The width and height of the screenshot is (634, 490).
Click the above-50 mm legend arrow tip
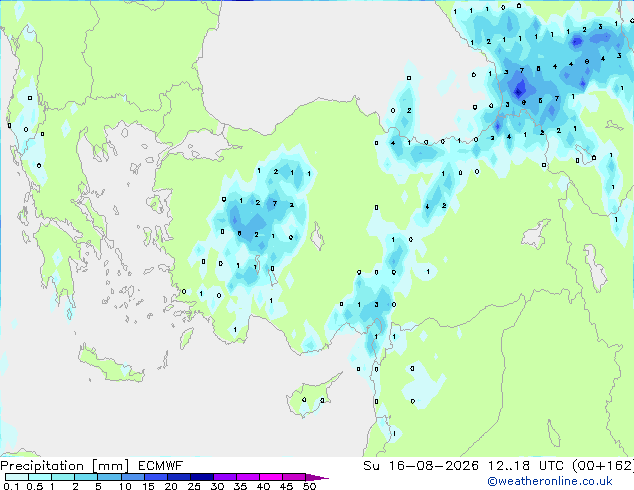(317, 477)
